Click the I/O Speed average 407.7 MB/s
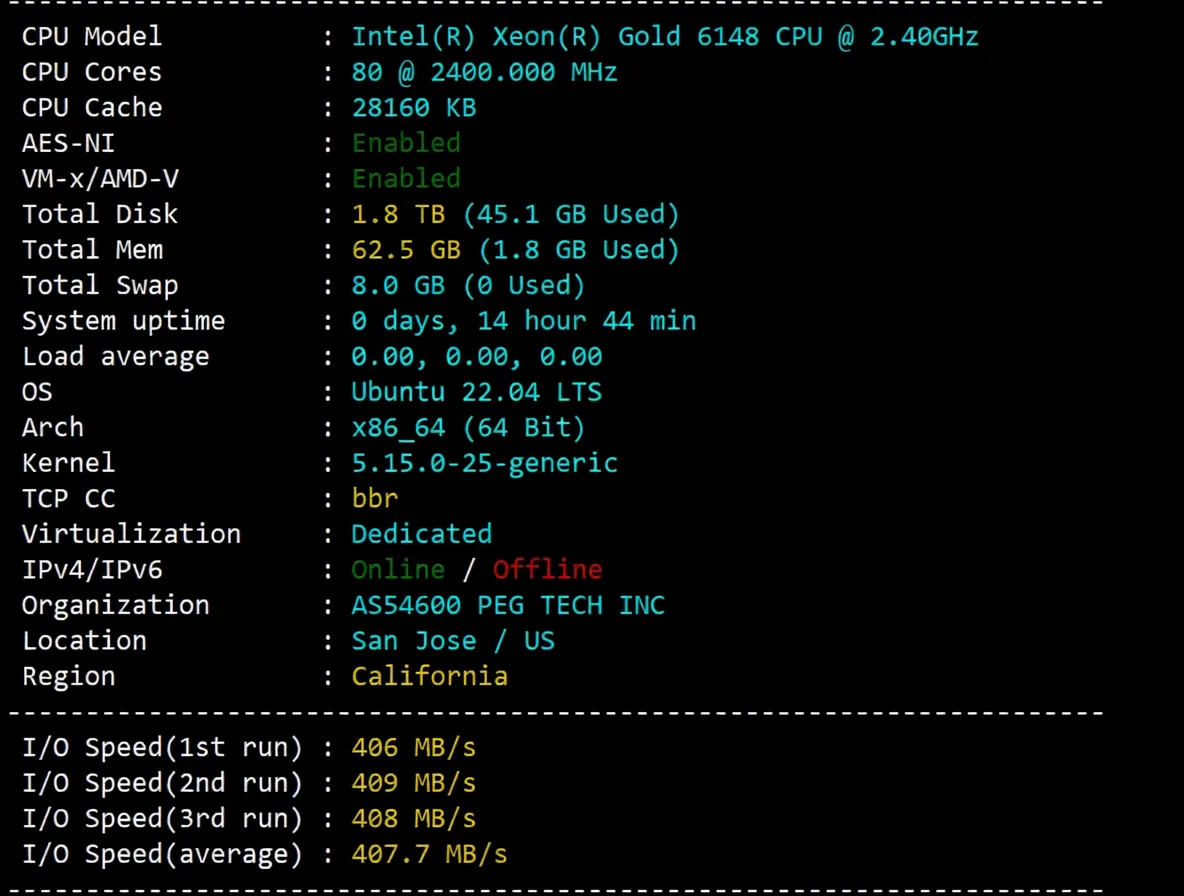Image resolution: width=1184 pixels, height=896 pixels. coord(428,854)
